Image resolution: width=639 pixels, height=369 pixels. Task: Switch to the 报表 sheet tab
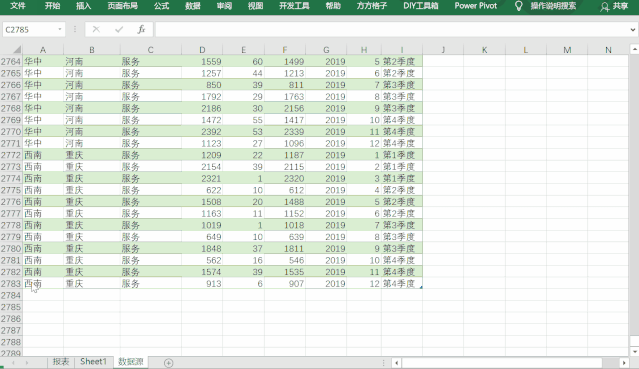(x=61, y=362)
